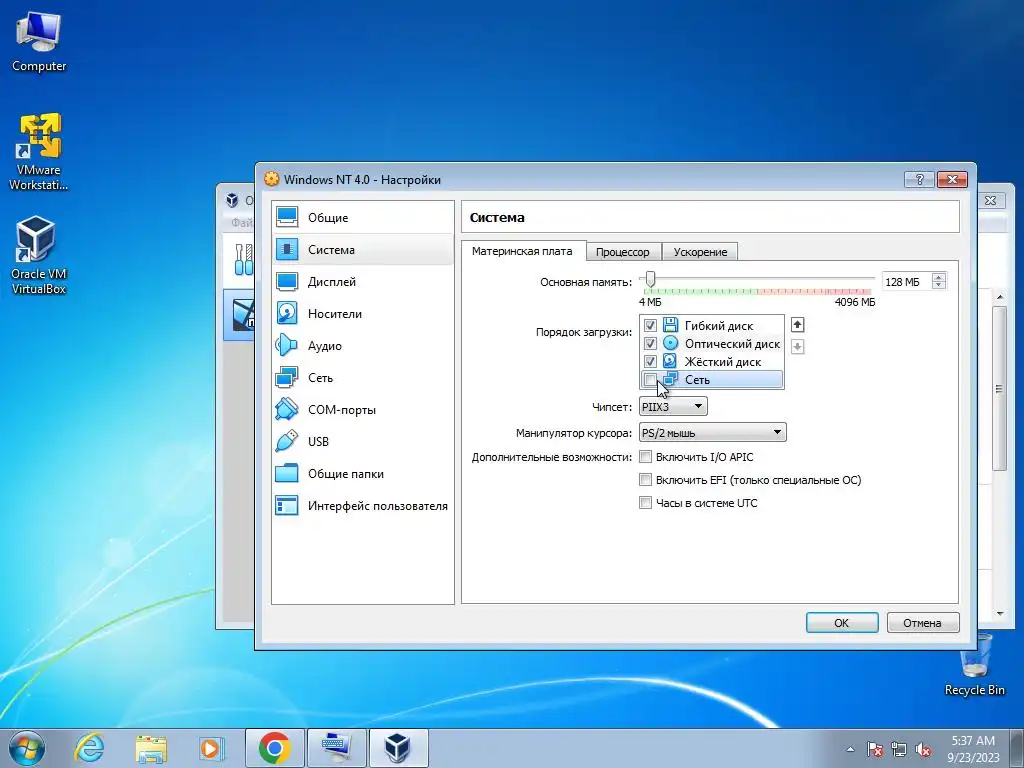
Task: Switch to VirtualBox taskbar button
Action: pyautogui.click(x=398, y=748)
